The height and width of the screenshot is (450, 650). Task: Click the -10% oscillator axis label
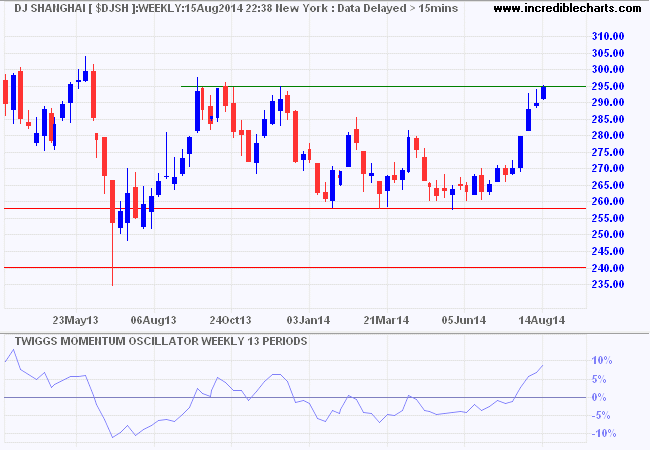tap(604, 434)
